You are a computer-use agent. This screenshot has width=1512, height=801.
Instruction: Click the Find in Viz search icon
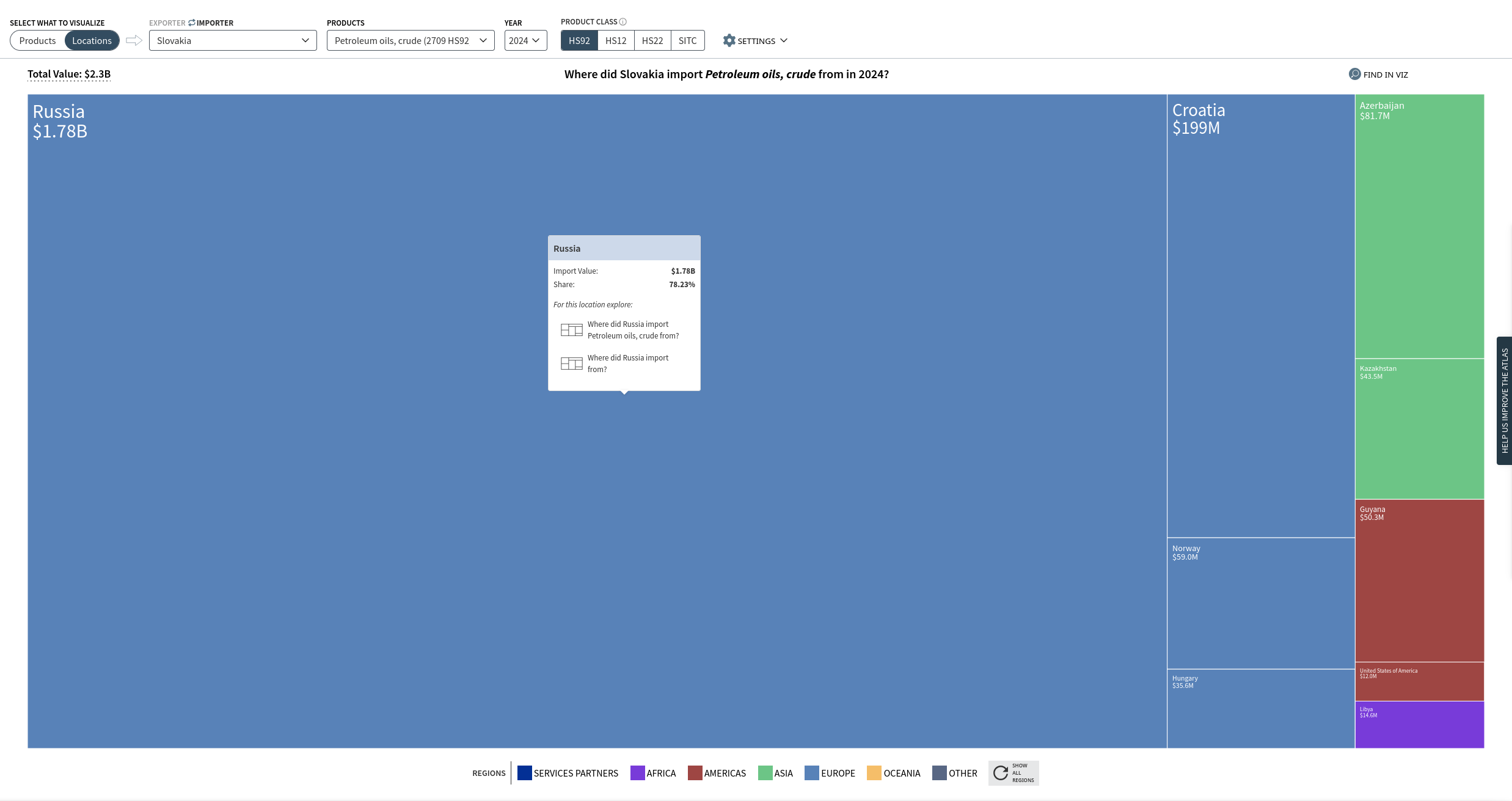click(x=1354, y=74)
